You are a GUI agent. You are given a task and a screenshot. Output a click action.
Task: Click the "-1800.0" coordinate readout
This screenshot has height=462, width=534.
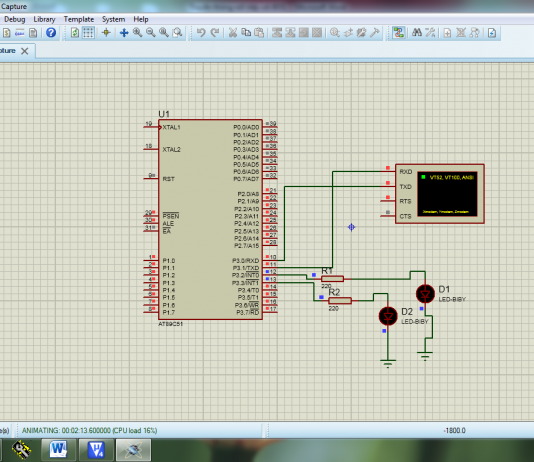[x=454, y=430]
